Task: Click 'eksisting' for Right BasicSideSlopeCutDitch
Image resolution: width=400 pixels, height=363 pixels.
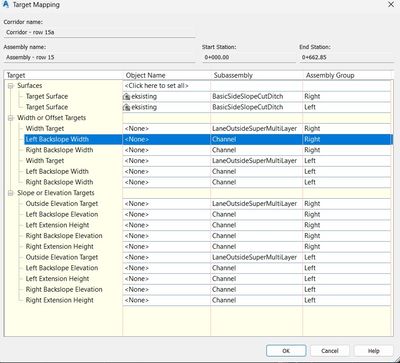Action: point(144,97)
